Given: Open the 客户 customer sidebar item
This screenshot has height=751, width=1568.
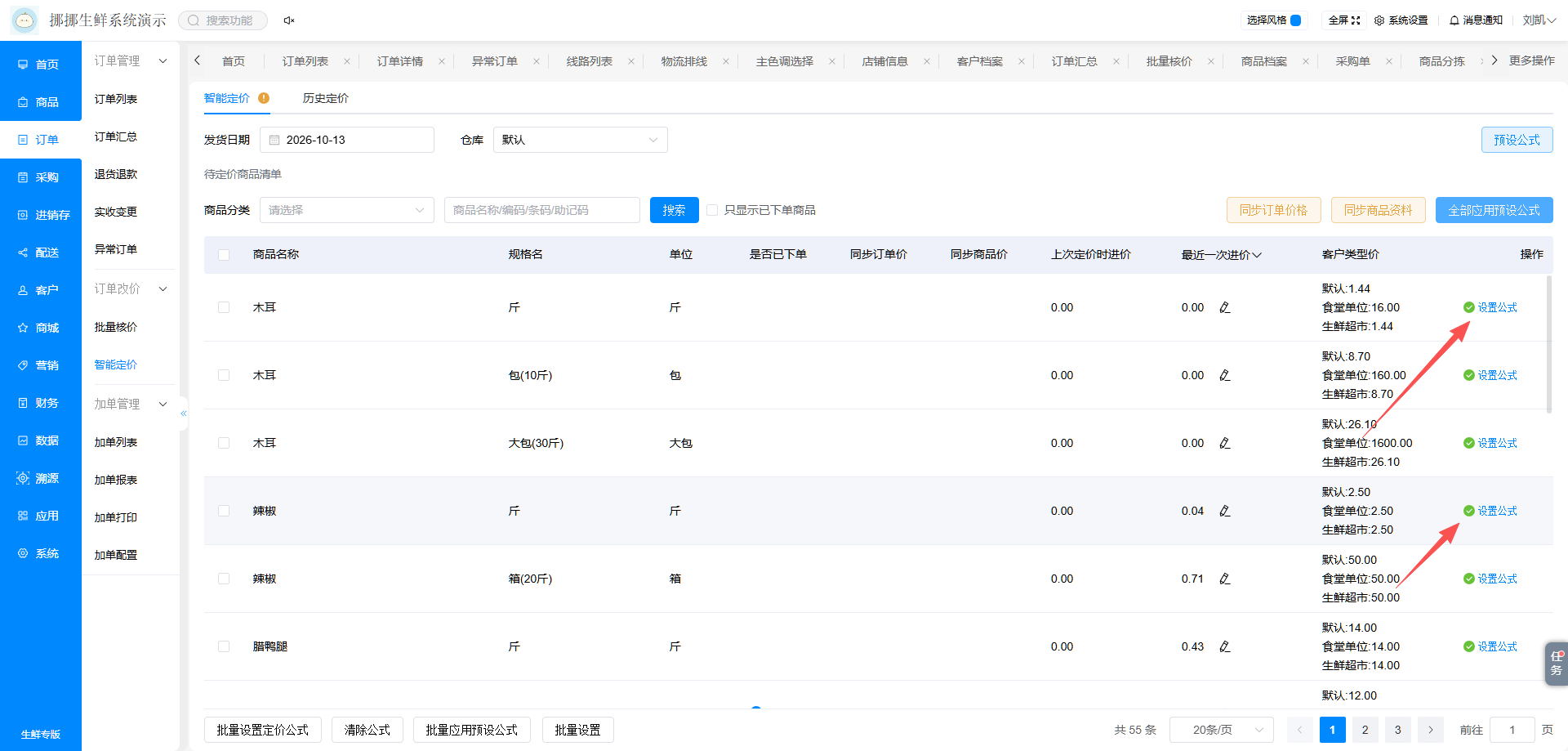Looking at the screenshot, I should (40, 290).
